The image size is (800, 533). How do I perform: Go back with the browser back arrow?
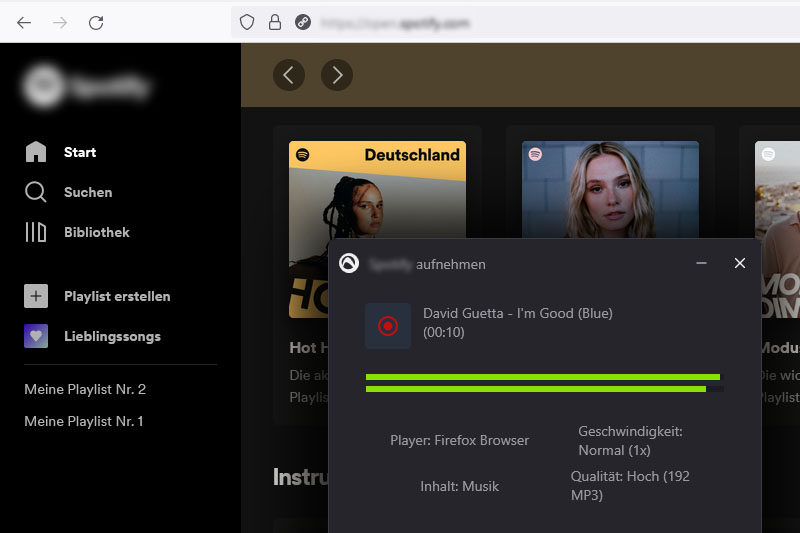click(x=24, y=22)
